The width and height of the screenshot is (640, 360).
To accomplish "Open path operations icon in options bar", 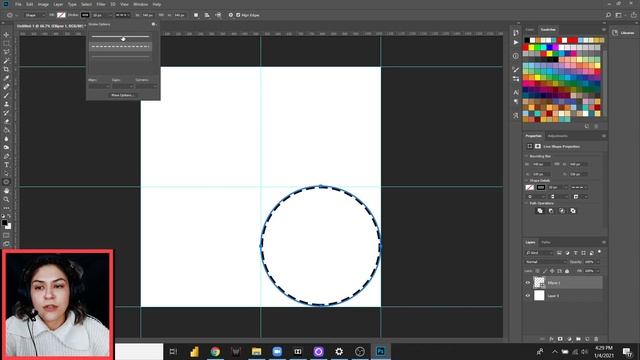I will 196,15.
